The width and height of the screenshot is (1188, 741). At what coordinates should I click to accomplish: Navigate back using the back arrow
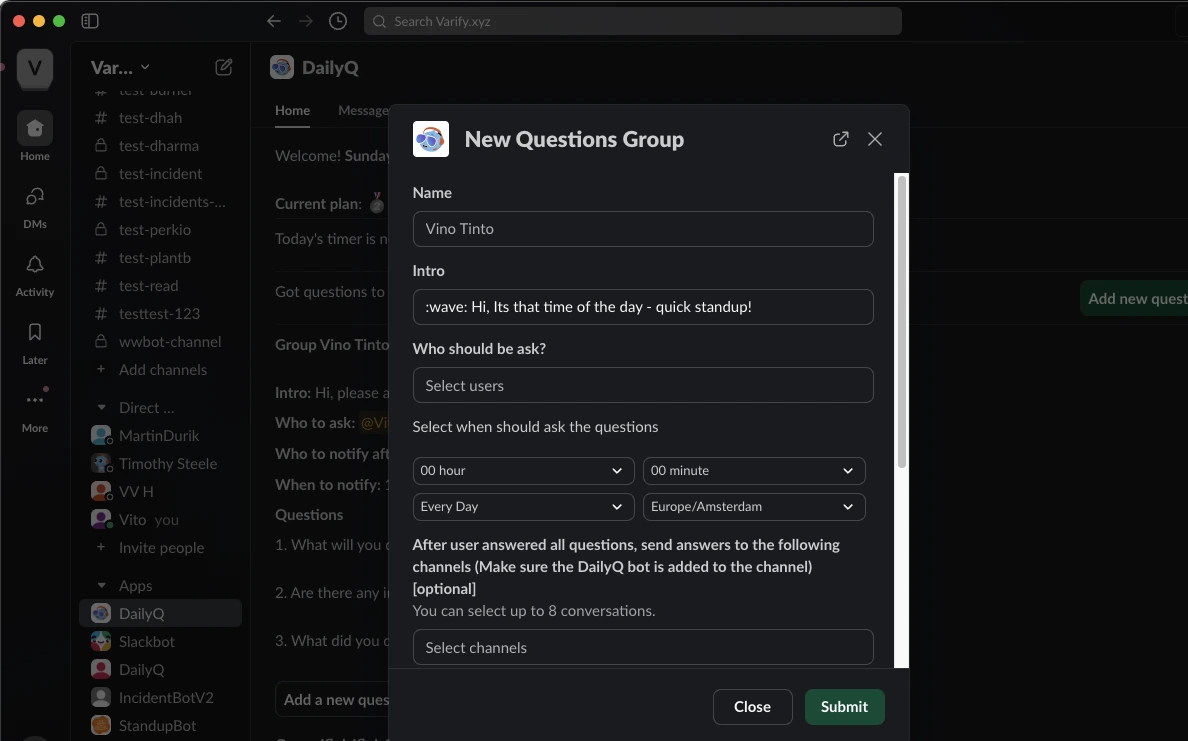(x=273, y=20)
